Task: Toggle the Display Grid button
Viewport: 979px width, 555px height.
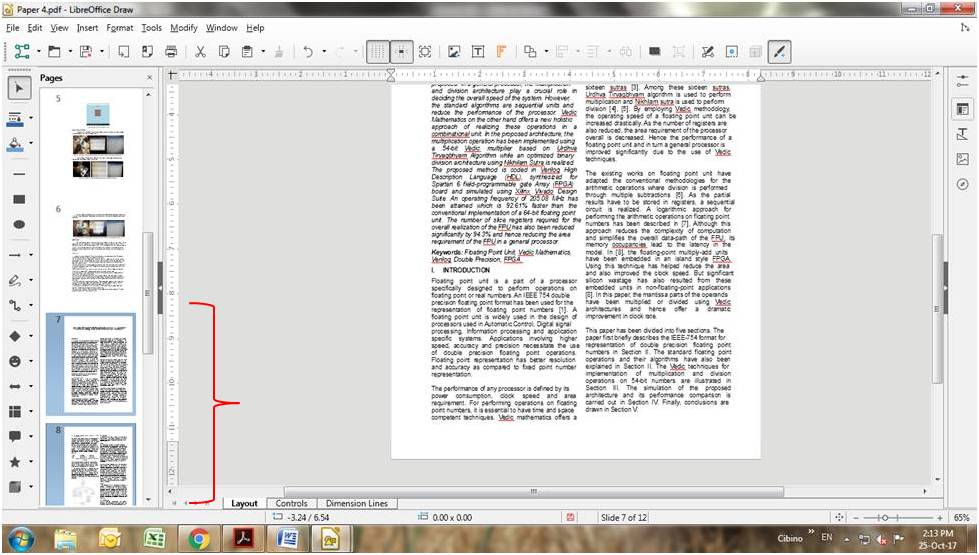Action: 378,52
